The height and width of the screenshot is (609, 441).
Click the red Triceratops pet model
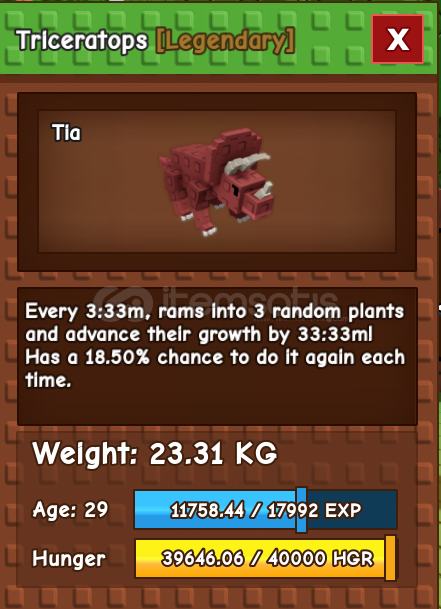216,182
